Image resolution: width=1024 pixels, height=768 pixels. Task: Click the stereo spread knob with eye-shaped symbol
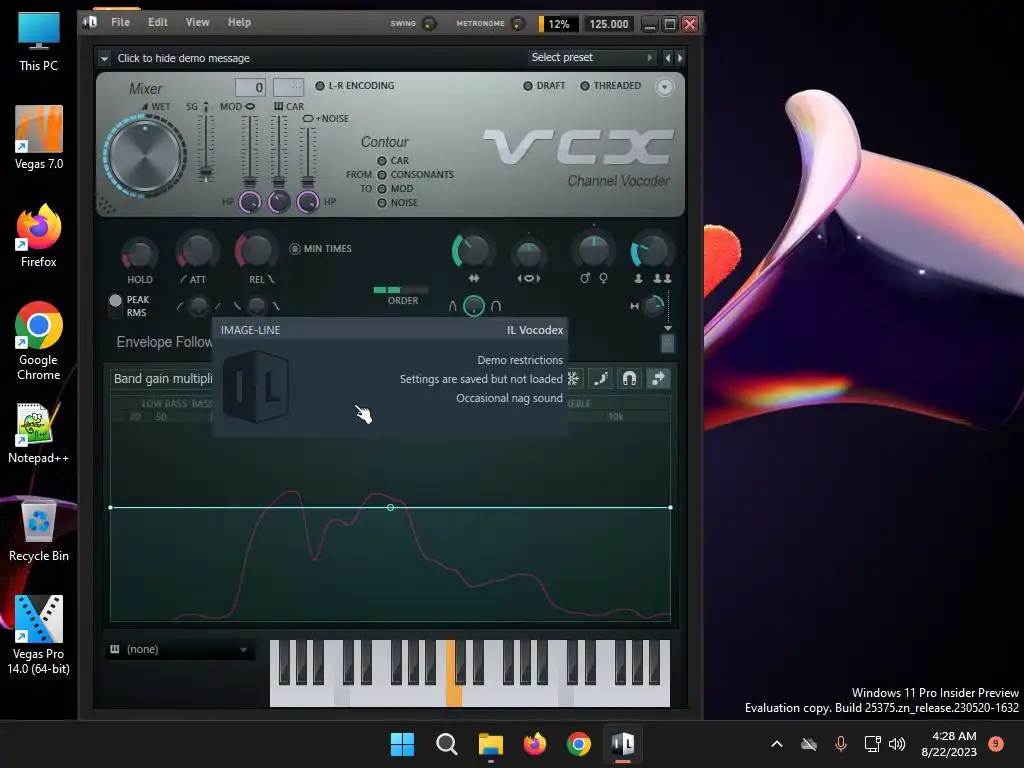click(529, 254)
